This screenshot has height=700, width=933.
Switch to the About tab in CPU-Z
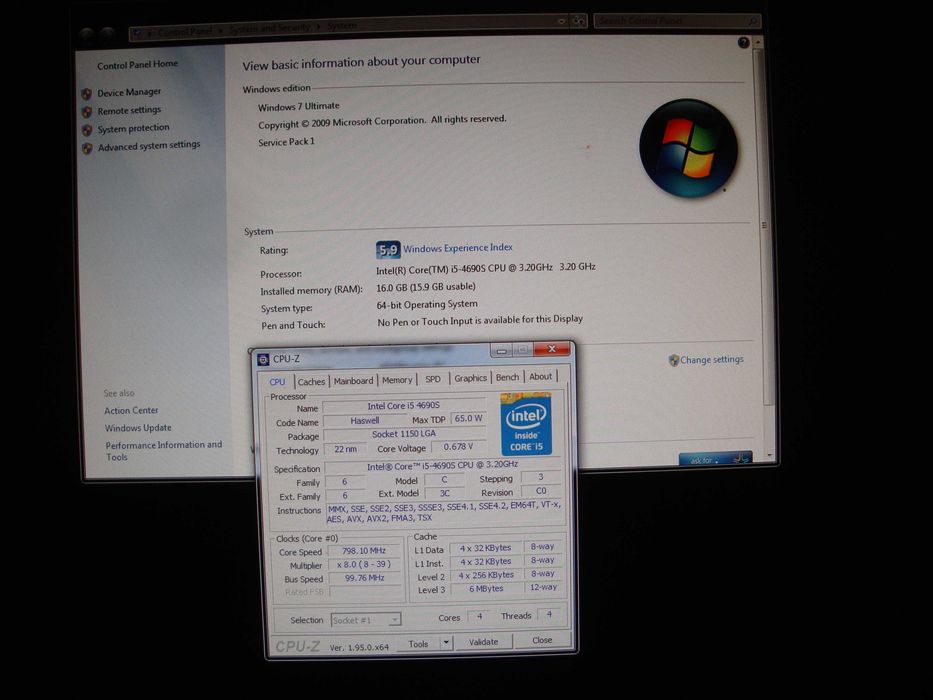coord(540,376)
